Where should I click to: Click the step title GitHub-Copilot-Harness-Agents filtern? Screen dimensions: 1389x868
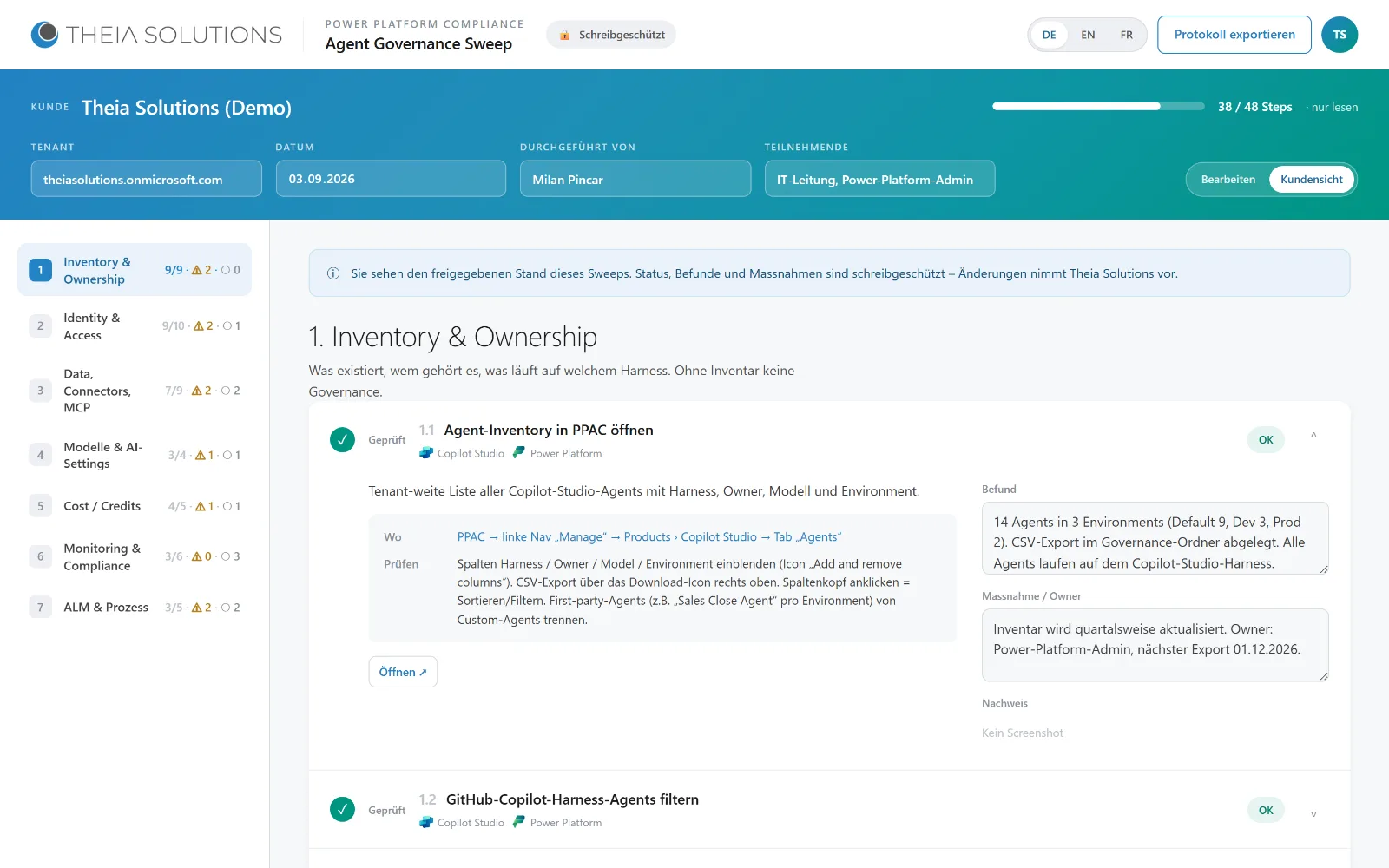[572, 799]
